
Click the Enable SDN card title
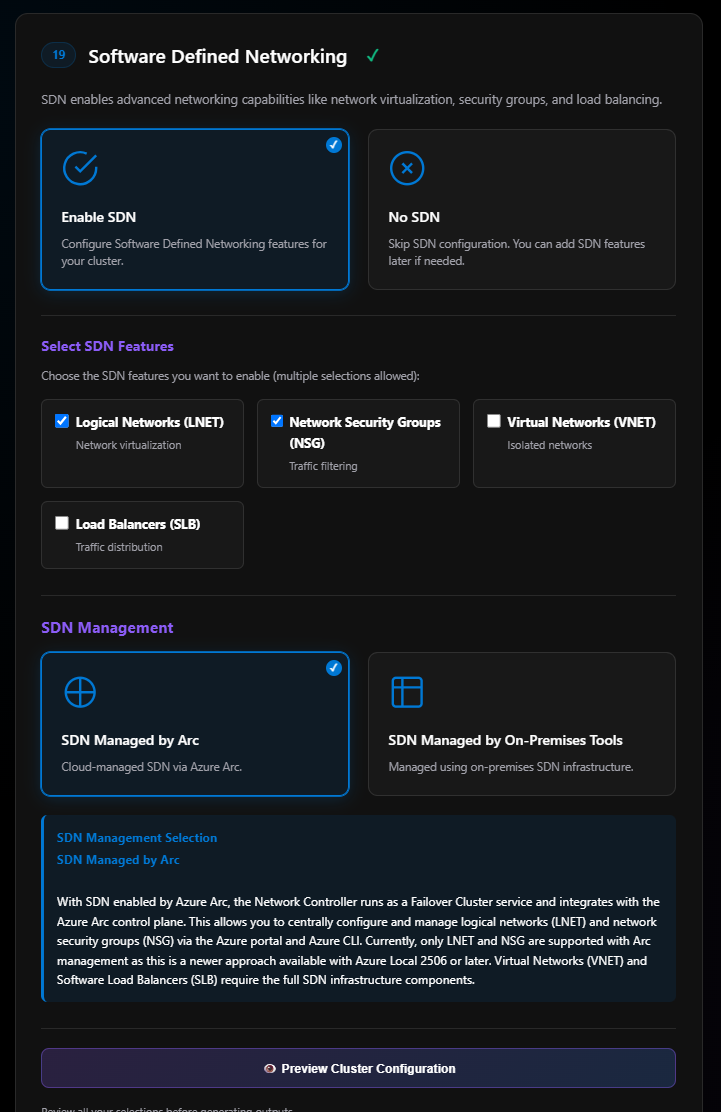pyautogui.click(x=99, y=217)
